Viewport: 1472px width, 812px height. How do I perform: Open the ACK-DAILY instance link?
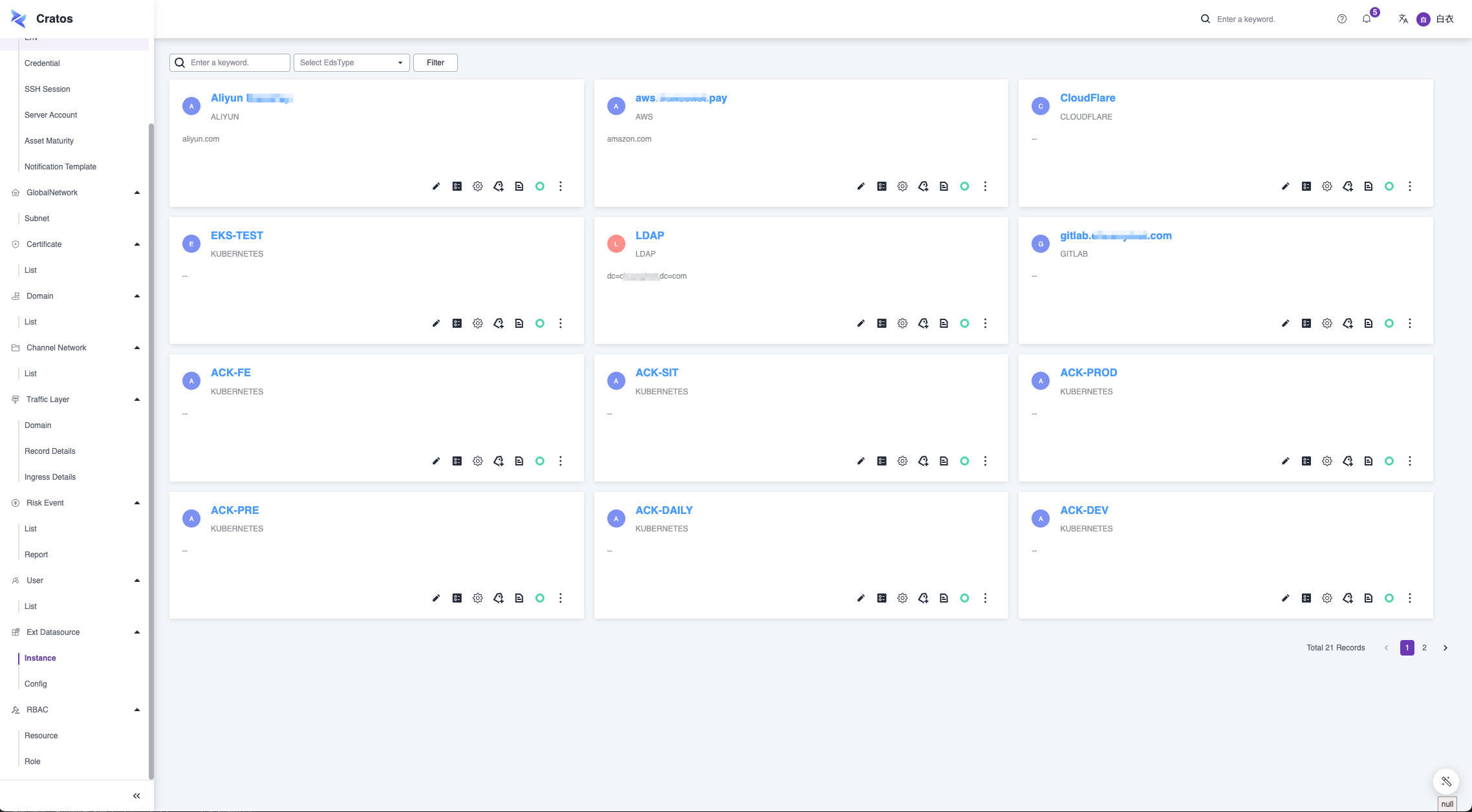[x=664, y=510]
